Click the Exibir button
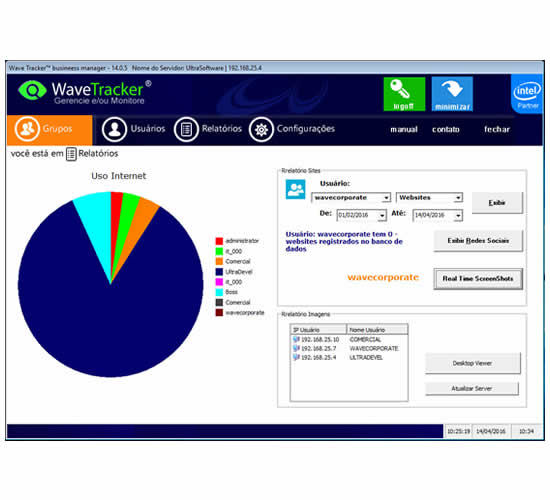 pyautogui.click(x=497, y=203)
